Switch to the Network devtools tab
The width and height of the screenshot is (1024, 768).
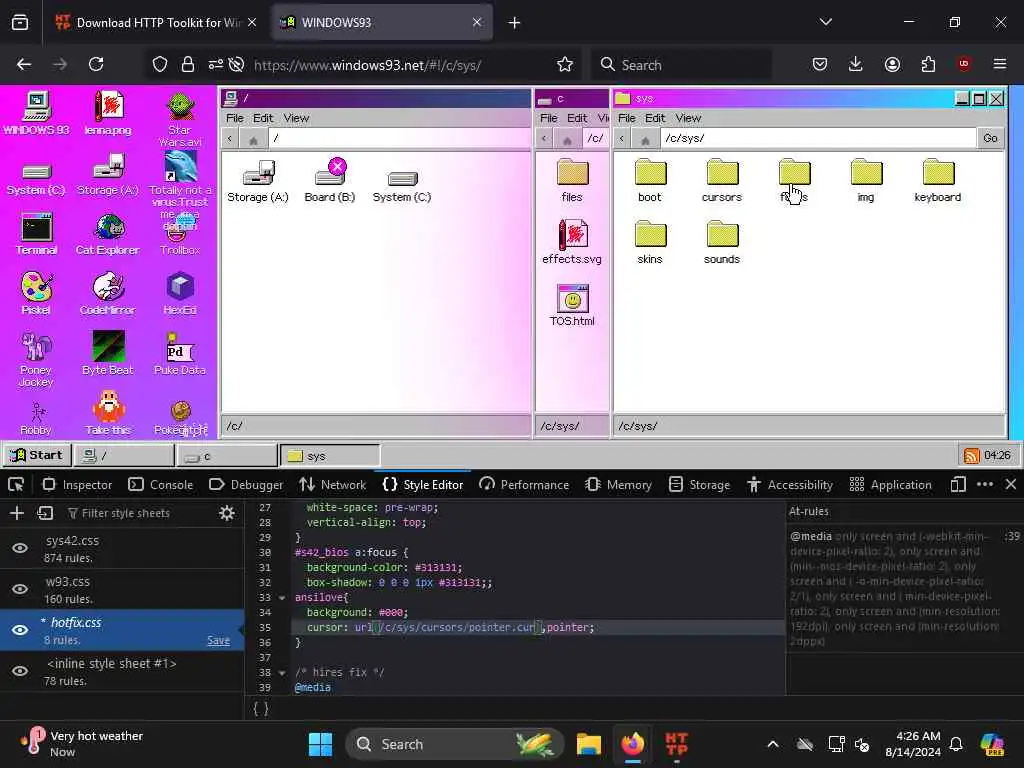333,485
